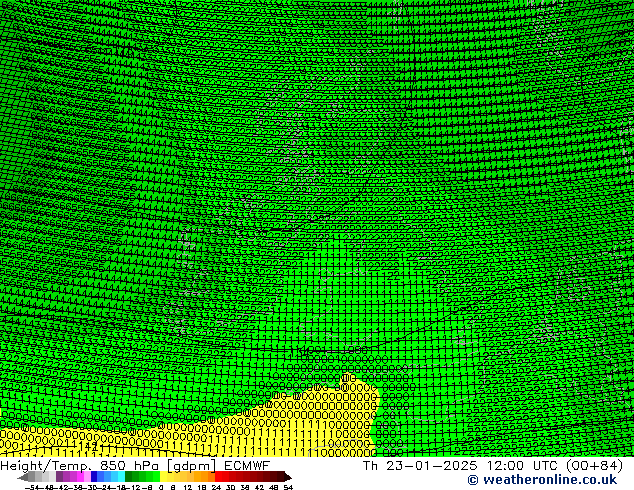Click the left gray arrow end of color scale
The height and width of the screenshot is (490, 634).
(23, 477)
